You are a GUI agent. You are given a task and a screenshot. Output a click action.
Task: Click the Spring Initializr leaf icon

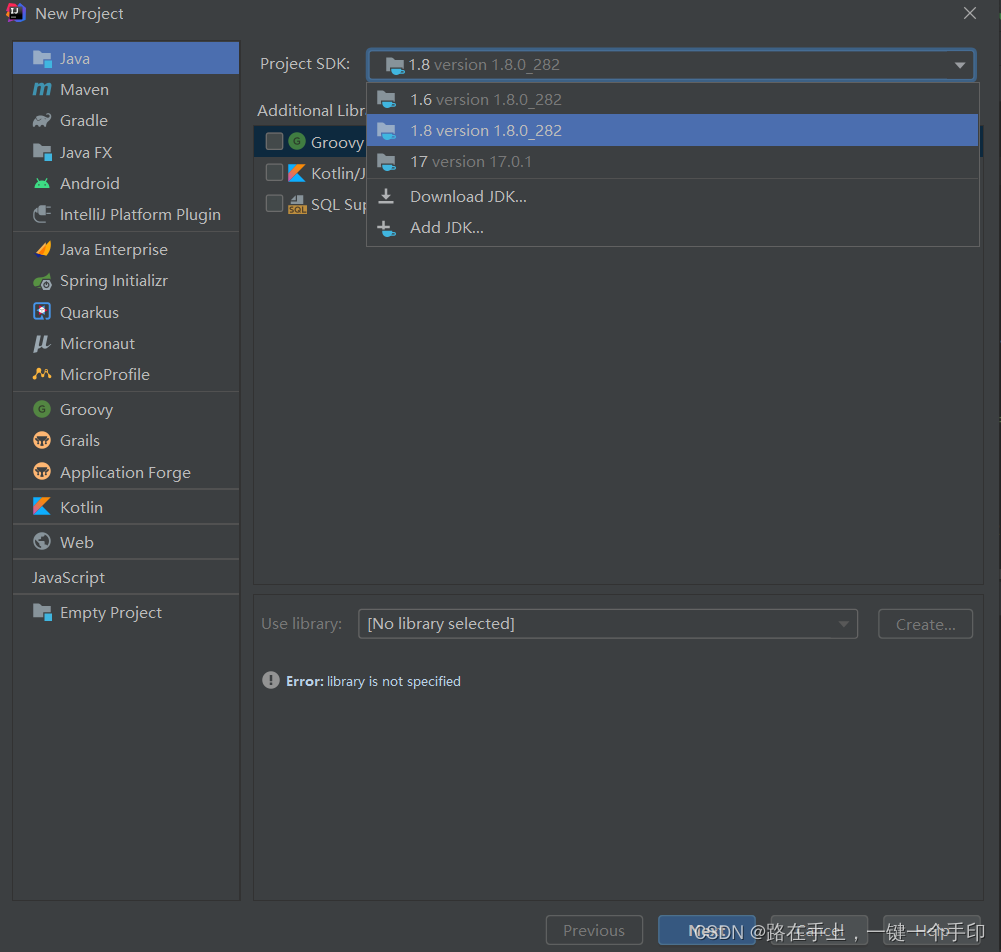42,281
